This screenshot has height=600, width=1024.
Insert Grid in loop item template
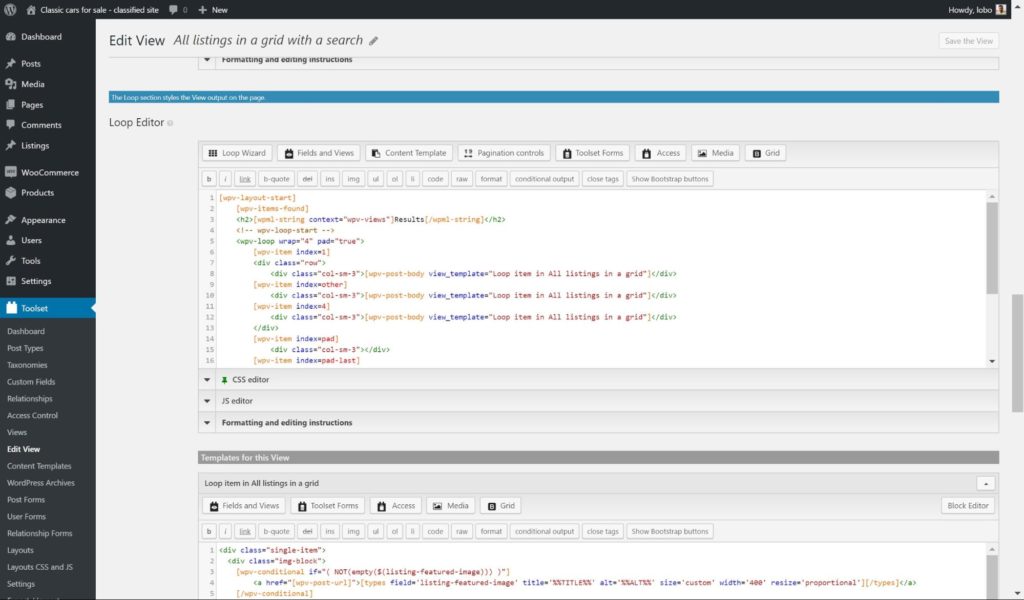pos(500,506)
